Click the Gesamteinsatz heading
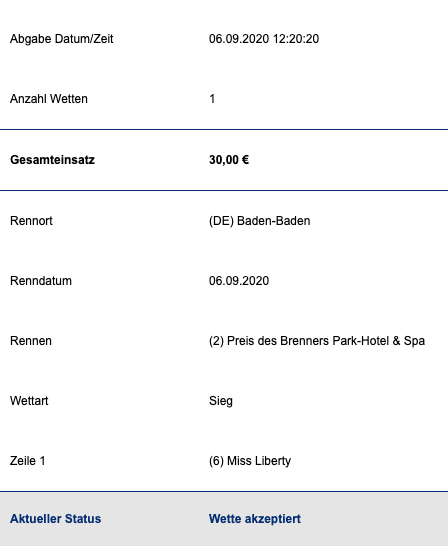This screenshot has height=546, width=448. pos(52,160)
